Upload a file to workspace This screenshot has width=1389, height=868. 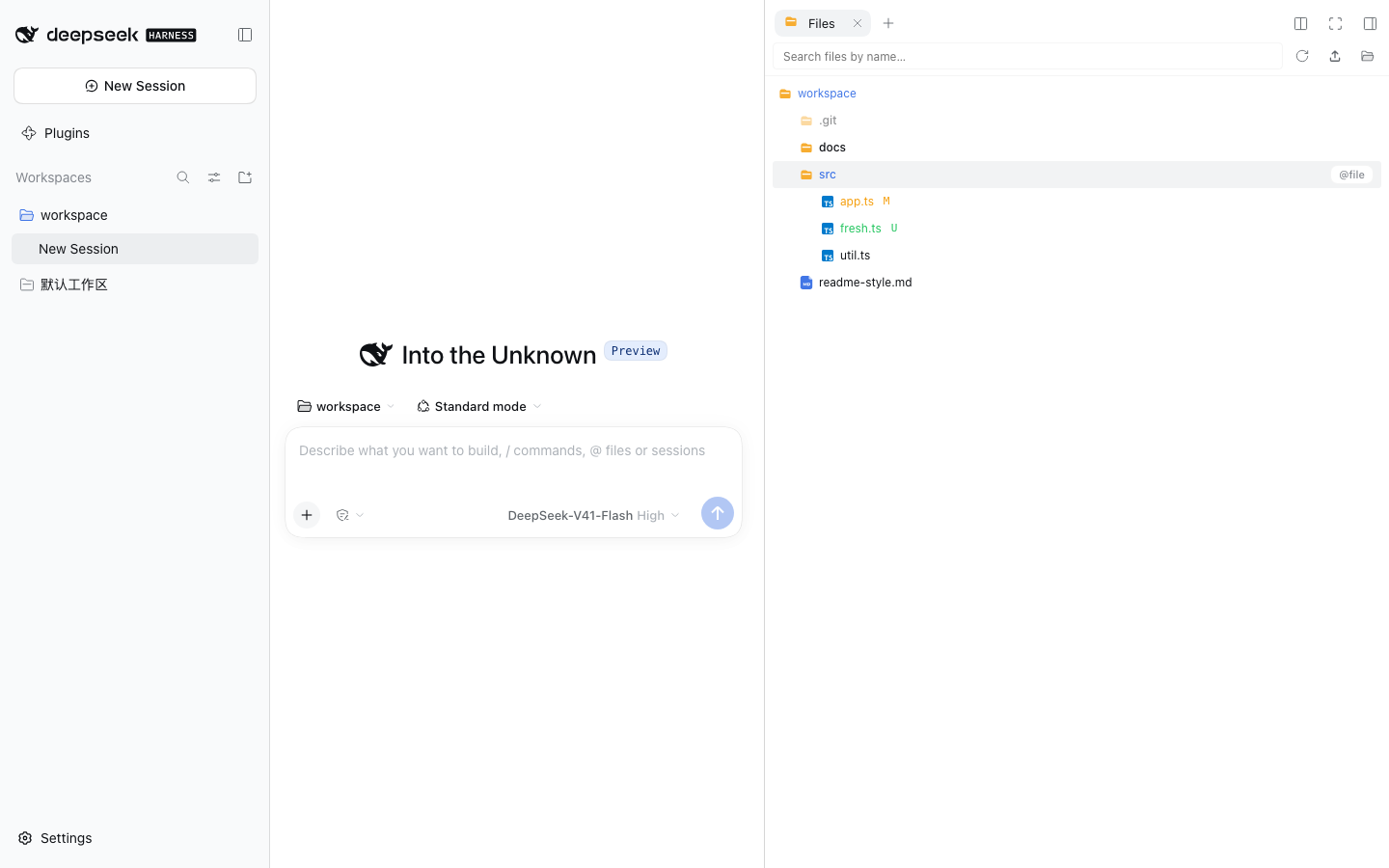pyautogui.click(x=1335, y=56)
